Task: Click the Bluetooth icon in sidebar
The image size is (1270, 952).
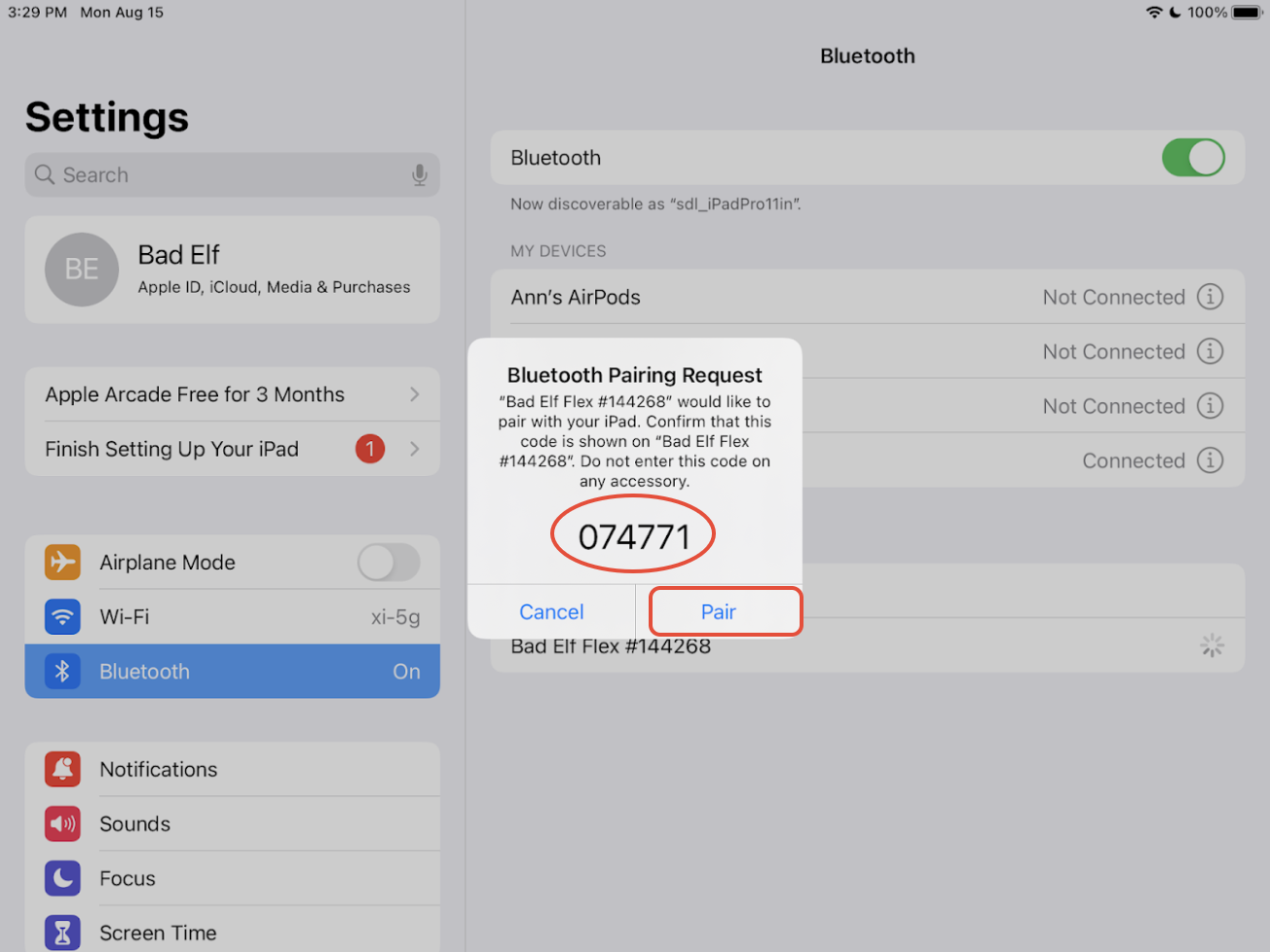Action: (62, 672)
